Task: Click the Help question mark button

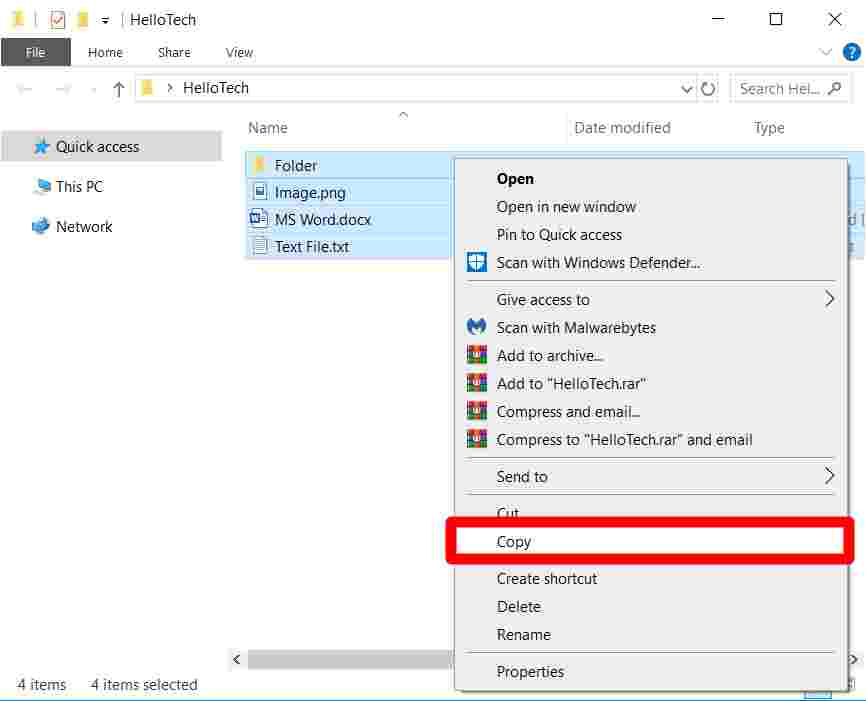Action: coord(851,52)
